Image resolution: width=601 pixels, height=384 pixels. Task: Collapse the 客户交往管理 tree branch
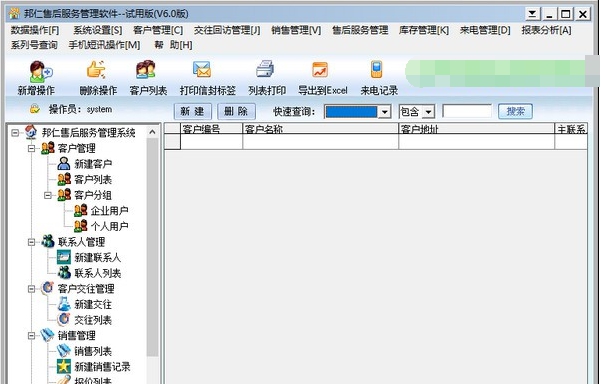pyautogui.click(x=31, y=289)
